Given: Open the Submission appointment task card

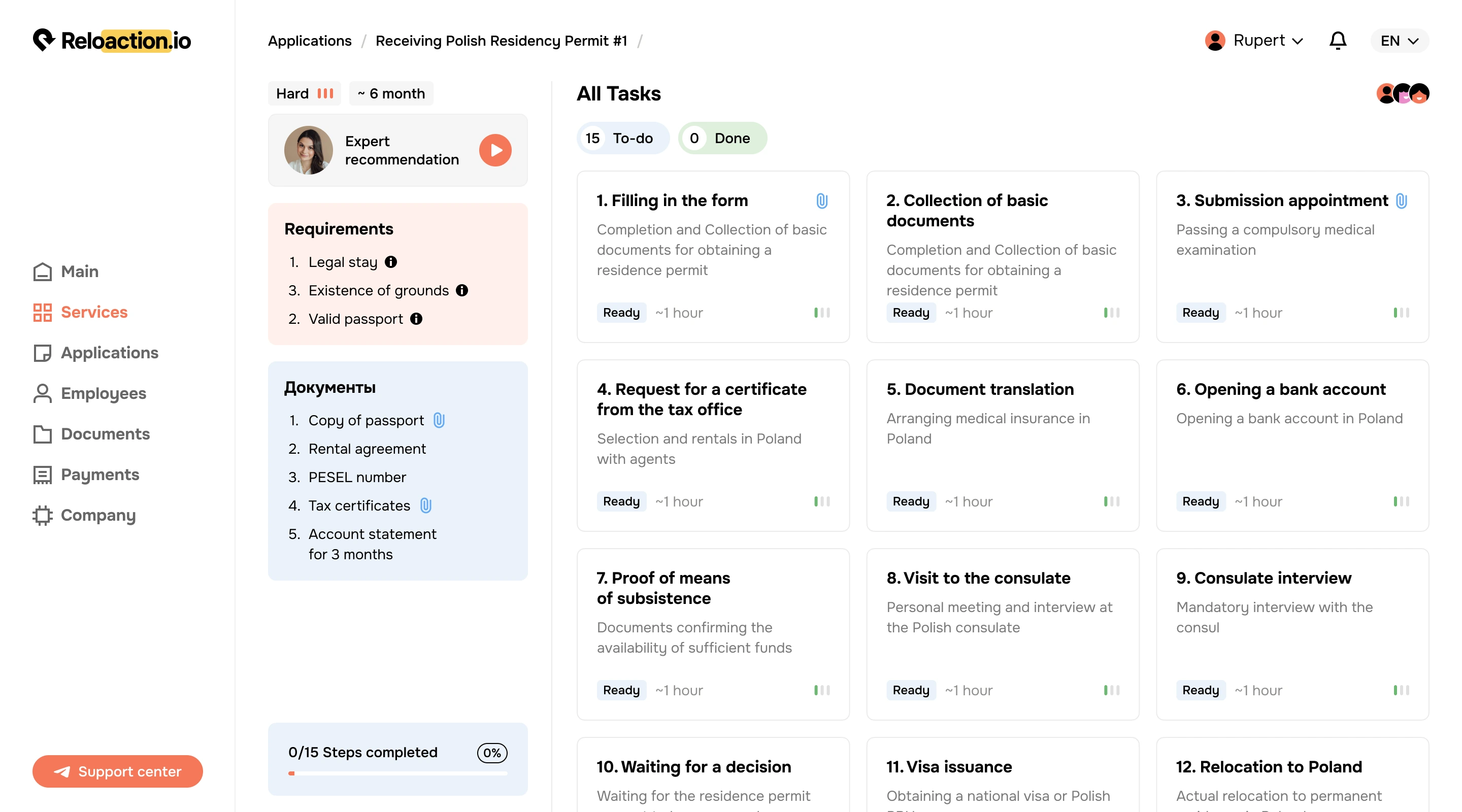Looking at the screenshot, I should [x=1292, y=256].
